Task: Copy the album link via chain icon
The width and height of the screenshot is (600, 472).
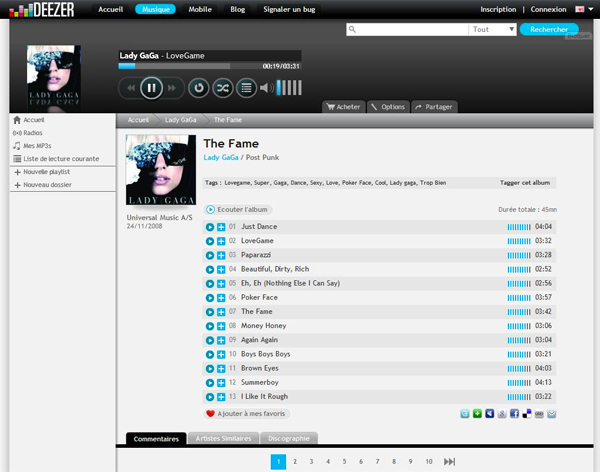Action: click(x=539, y=414)
